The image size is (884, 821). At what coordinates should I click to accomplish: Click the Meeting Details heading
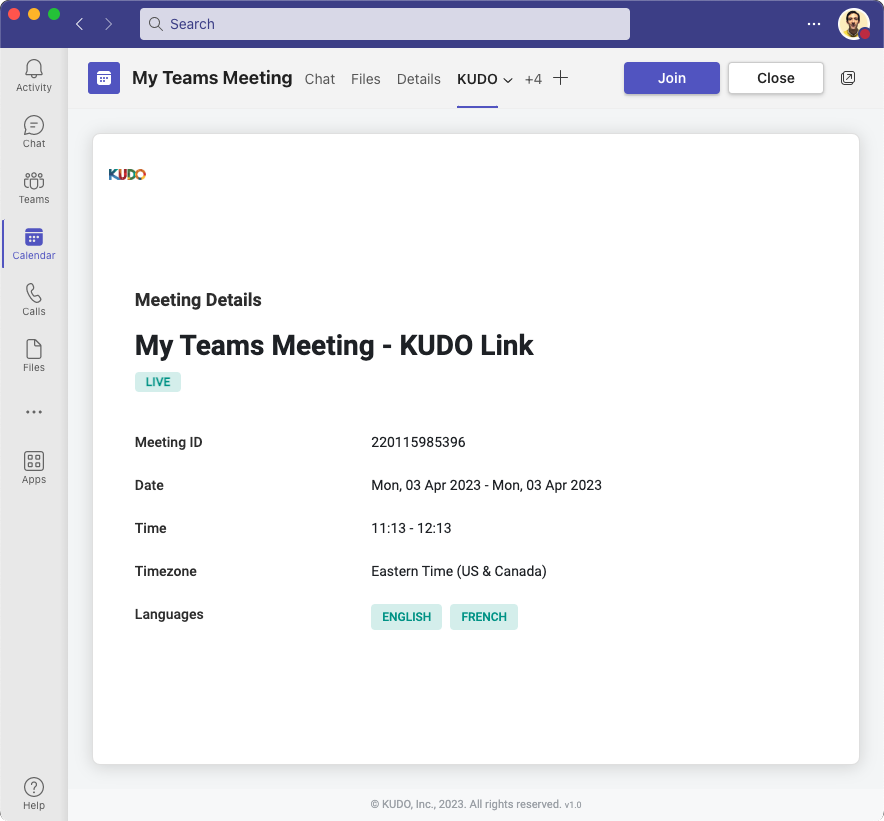click(198, 300)
